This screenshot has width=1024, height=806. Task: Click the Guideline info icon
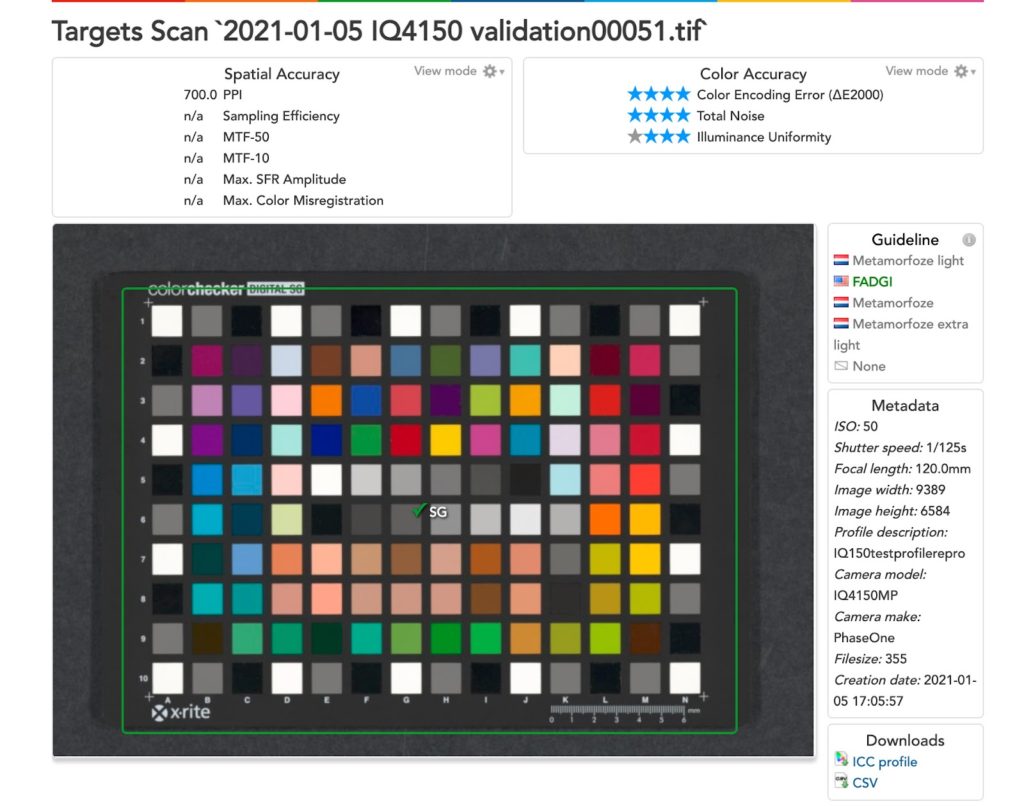(968, 240)
